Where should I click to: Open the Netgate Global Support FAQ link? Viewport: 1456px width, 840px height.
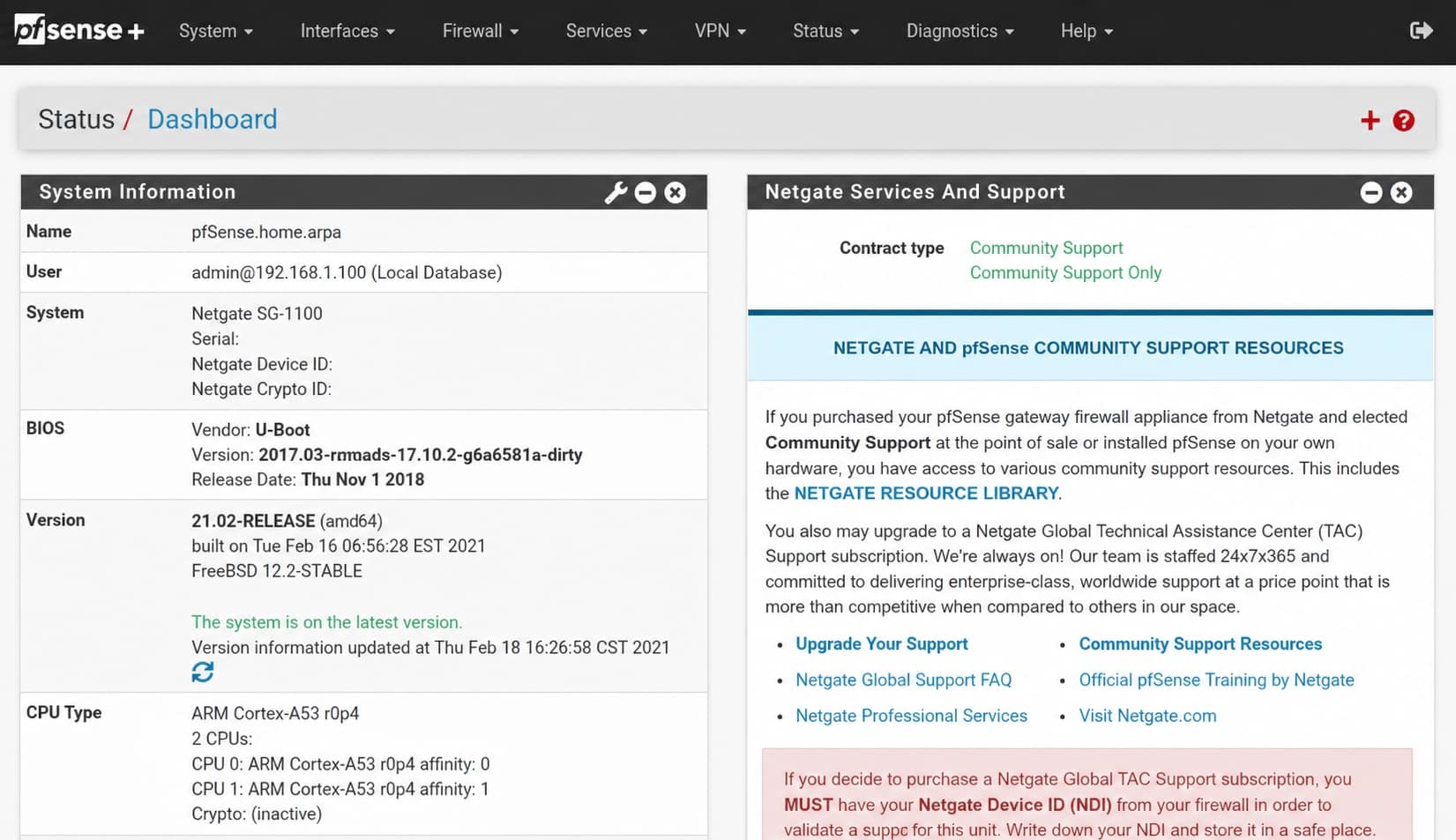pyautogui.click(x=904, y=680)
